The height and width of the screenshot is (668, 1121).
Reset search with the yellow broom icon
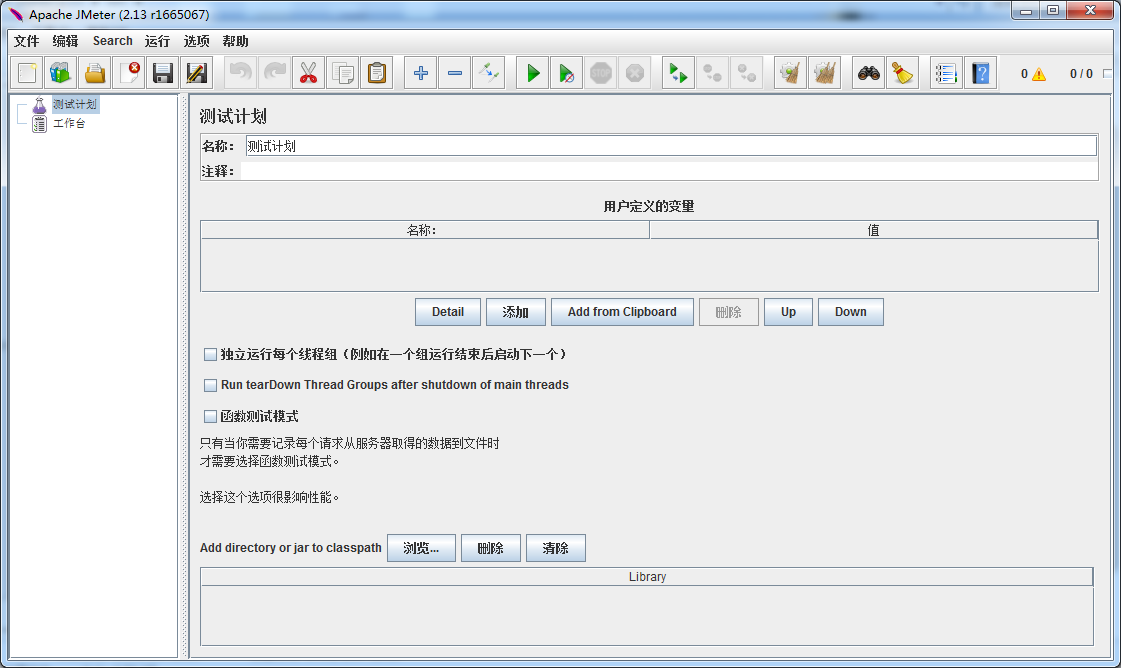coord(902,73)
